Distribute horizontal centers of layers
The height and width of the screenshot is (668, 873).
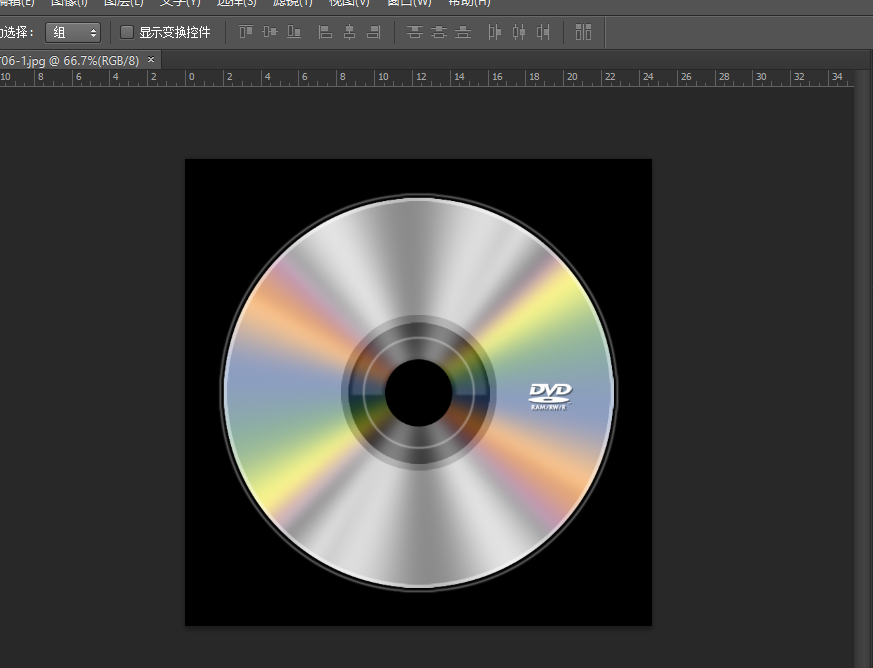pos(519,32)
